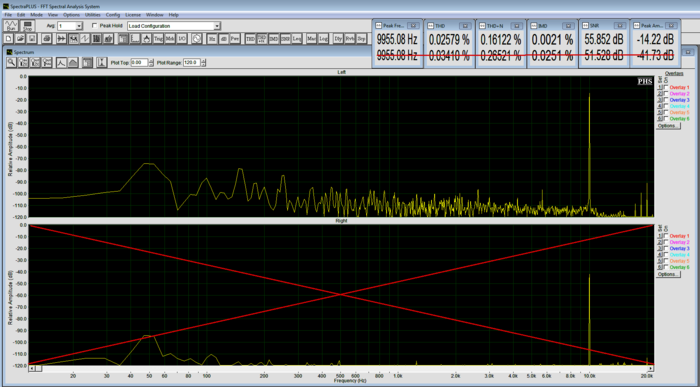Click the Stop button in the toolbar
This screenshot has width=700, height=387.
28,25
